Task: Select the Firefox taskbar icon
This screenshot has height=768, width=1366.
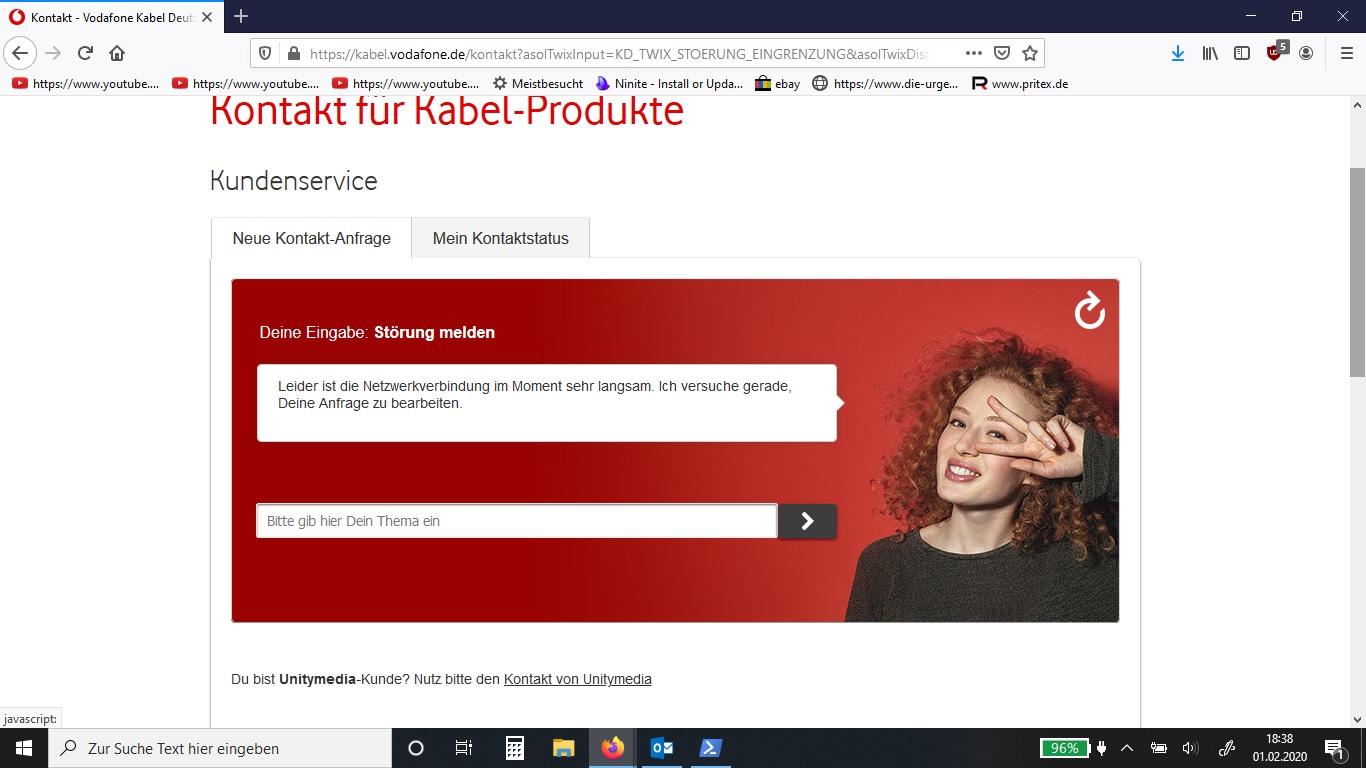Action: [612, 748]
